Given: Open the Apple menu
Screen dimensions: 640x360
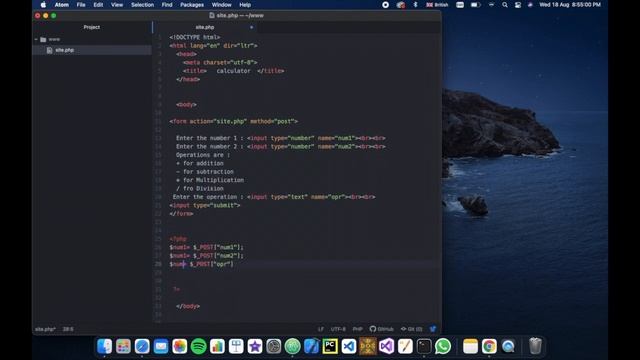Looking at the screenshot, I should coord(43,5).
